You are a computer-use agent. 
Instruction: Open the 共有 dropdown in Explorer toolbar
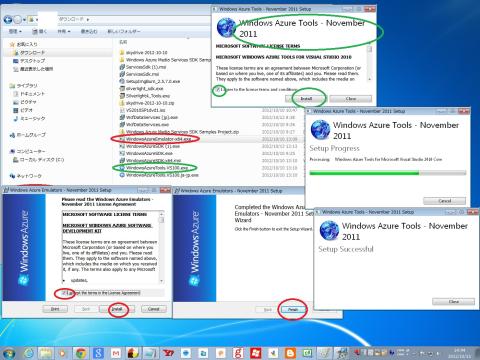pyautogui.click(x=64, y=31)
